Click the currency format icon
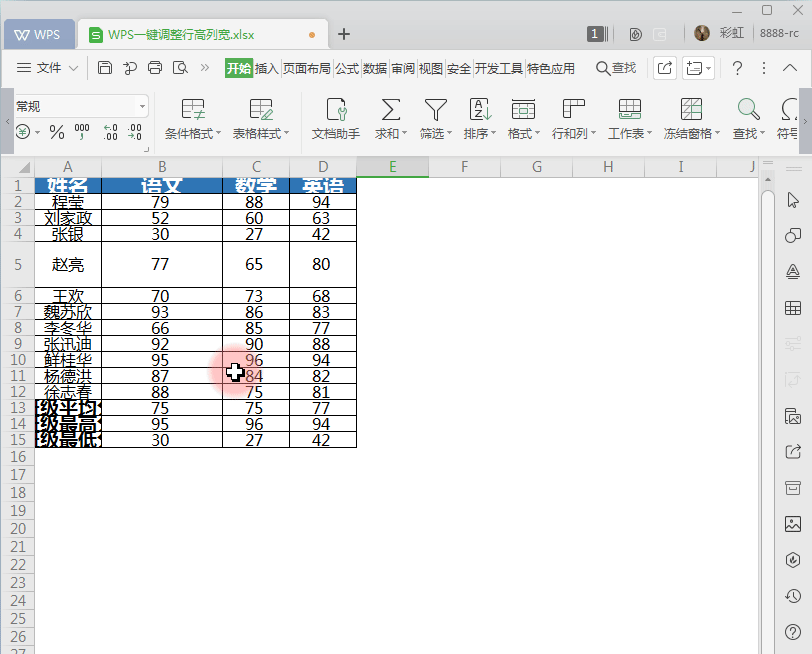Viewport: 812px width, 654px height. [x=23, y=132]
